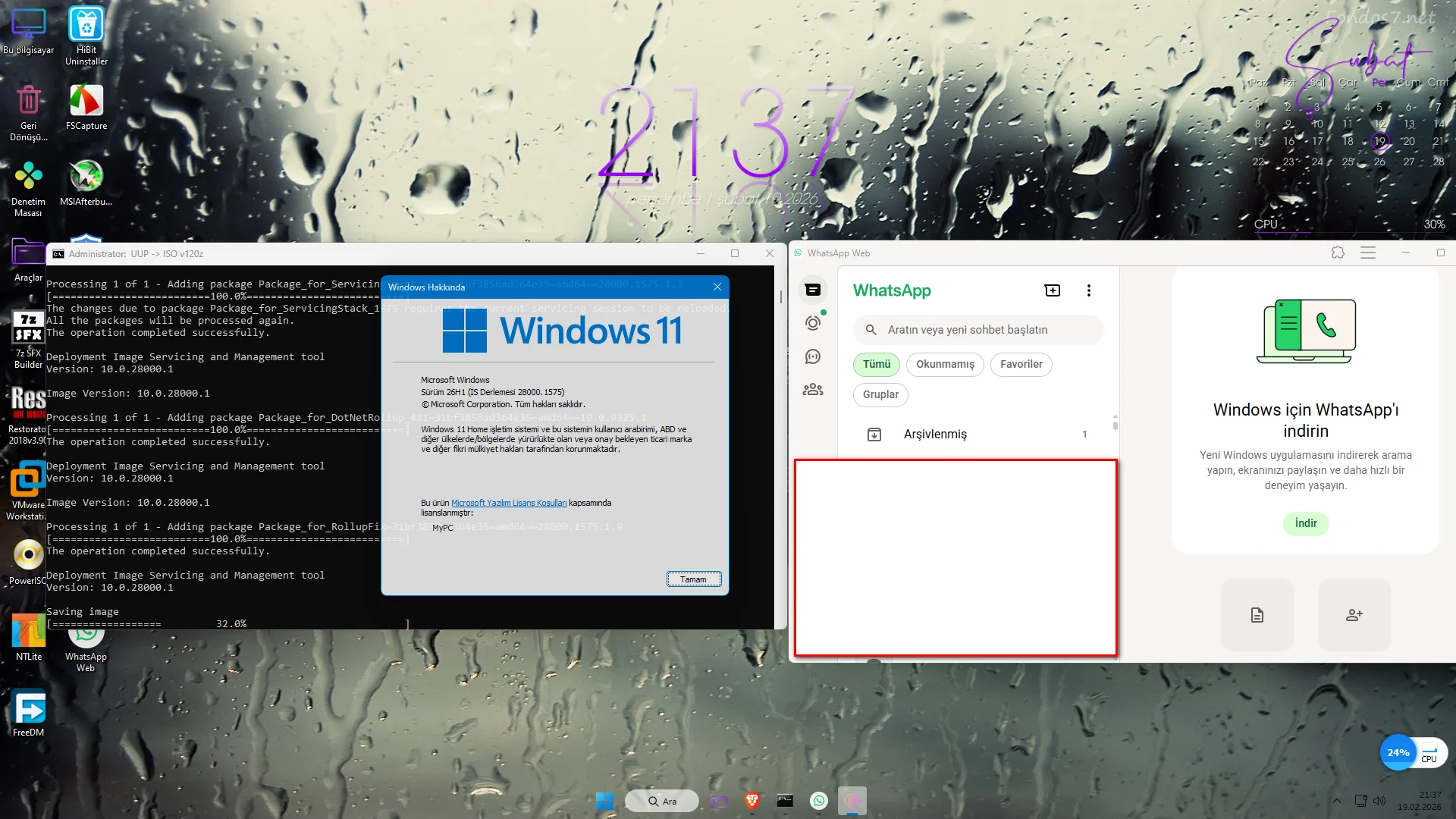Select the Okunmamış chat filter
This screenshot has width=1456, height=819.
click(945, 364)
